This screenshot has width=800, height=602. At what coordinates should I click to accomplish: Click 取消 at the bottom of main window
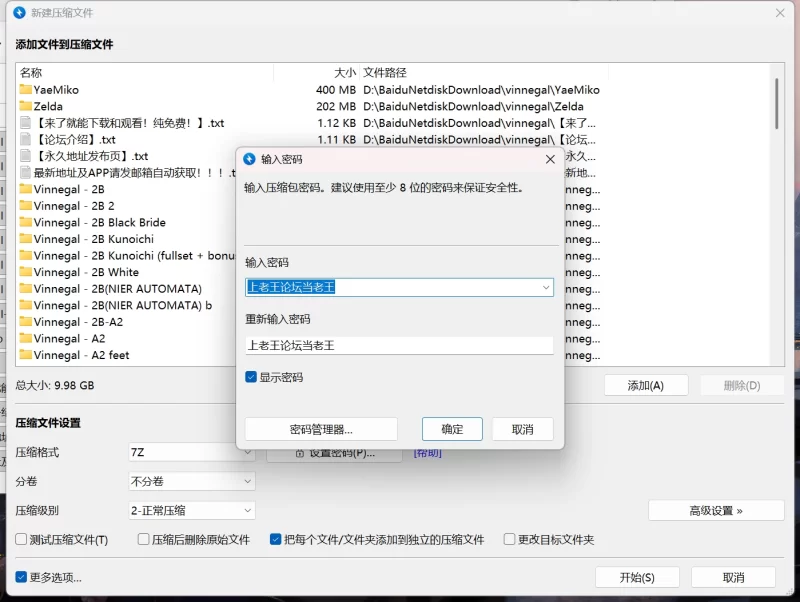[733, 577]
